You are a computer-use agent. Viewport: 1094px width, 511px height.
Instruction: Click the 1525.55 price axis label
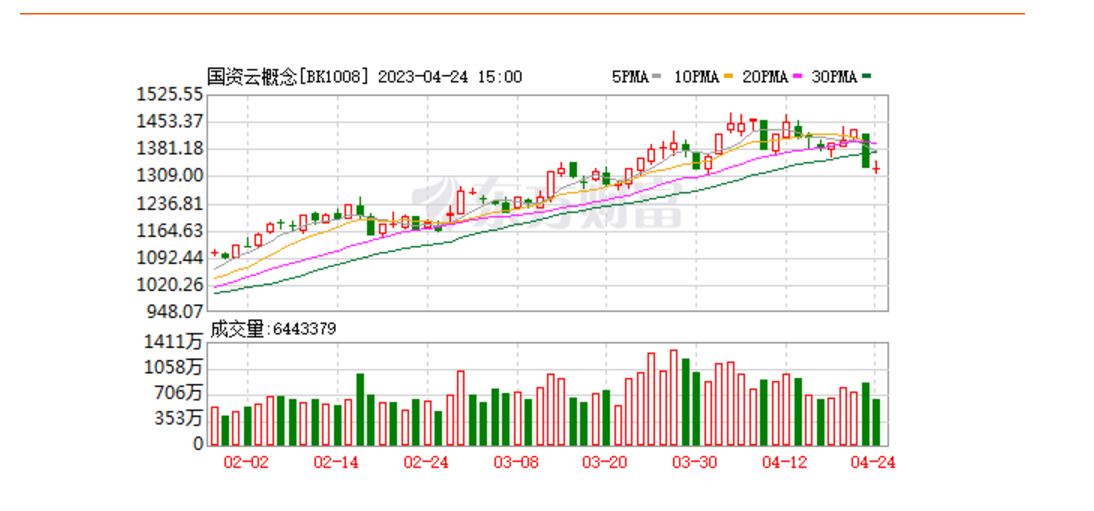coord(170,94)
